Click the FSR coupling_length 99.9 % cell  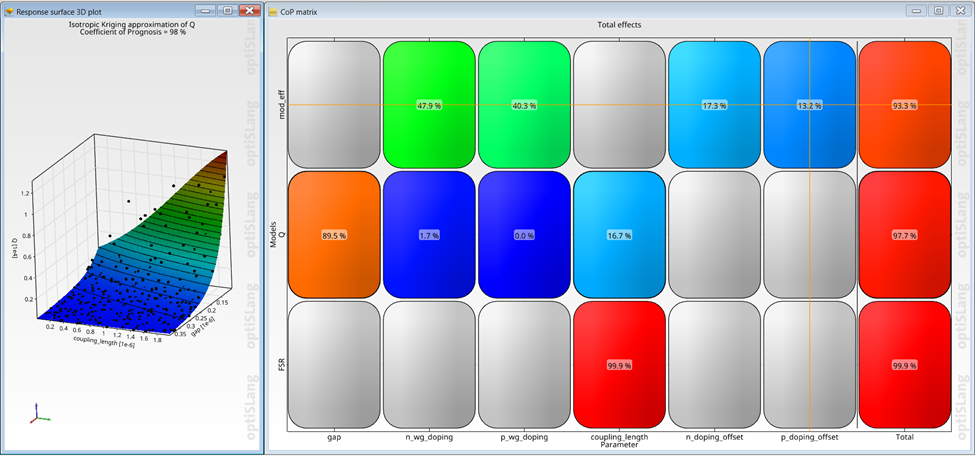tap(619, 365)
